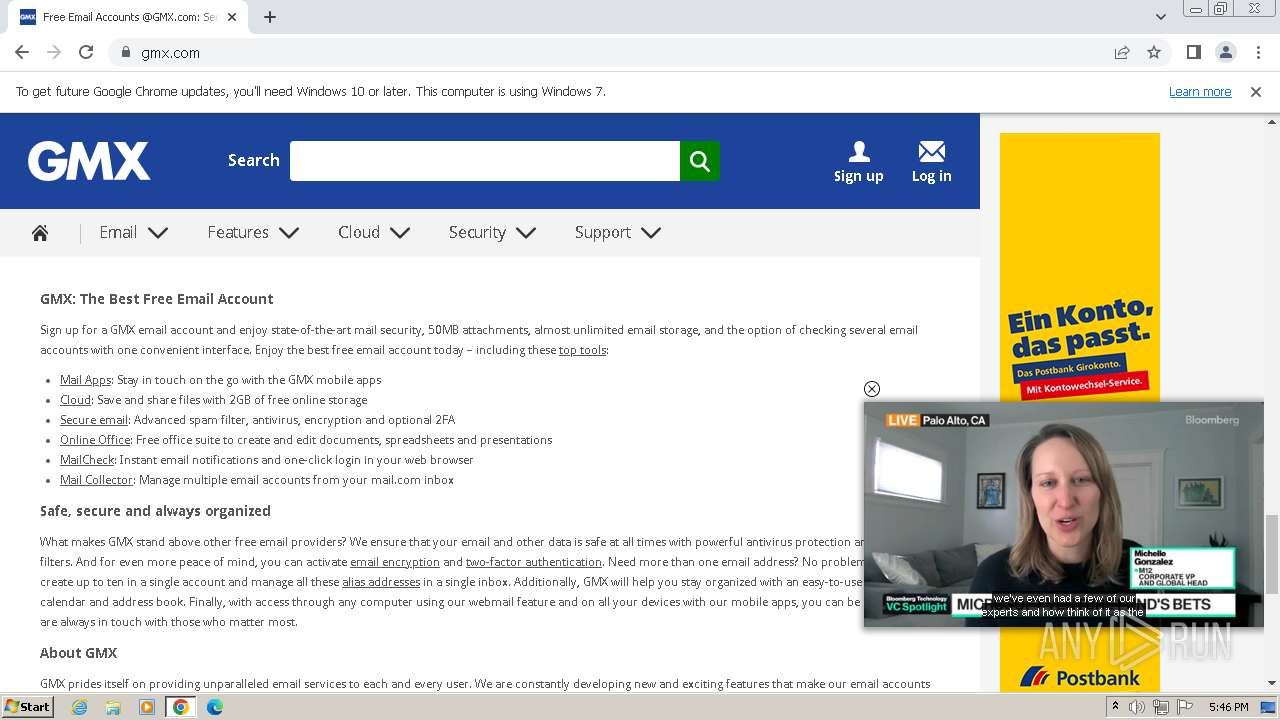The height and width of the screenshot is (720, 1280).
Task: Open the Learn more link
Action: (x=1200, y=92)
